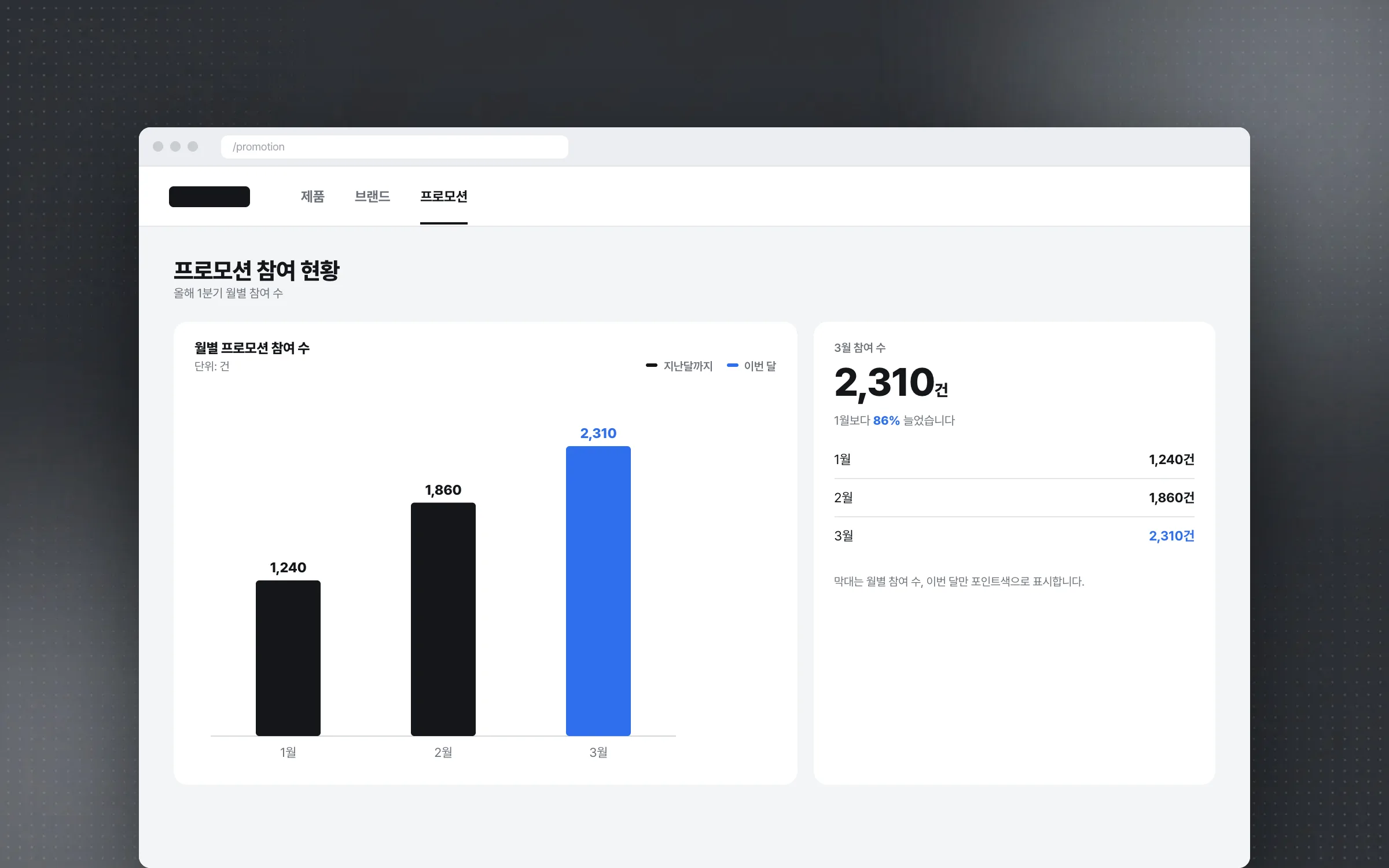Click the 2월 axis label under chart
The image size is (1389, 868).
click(x=443, y=752)
